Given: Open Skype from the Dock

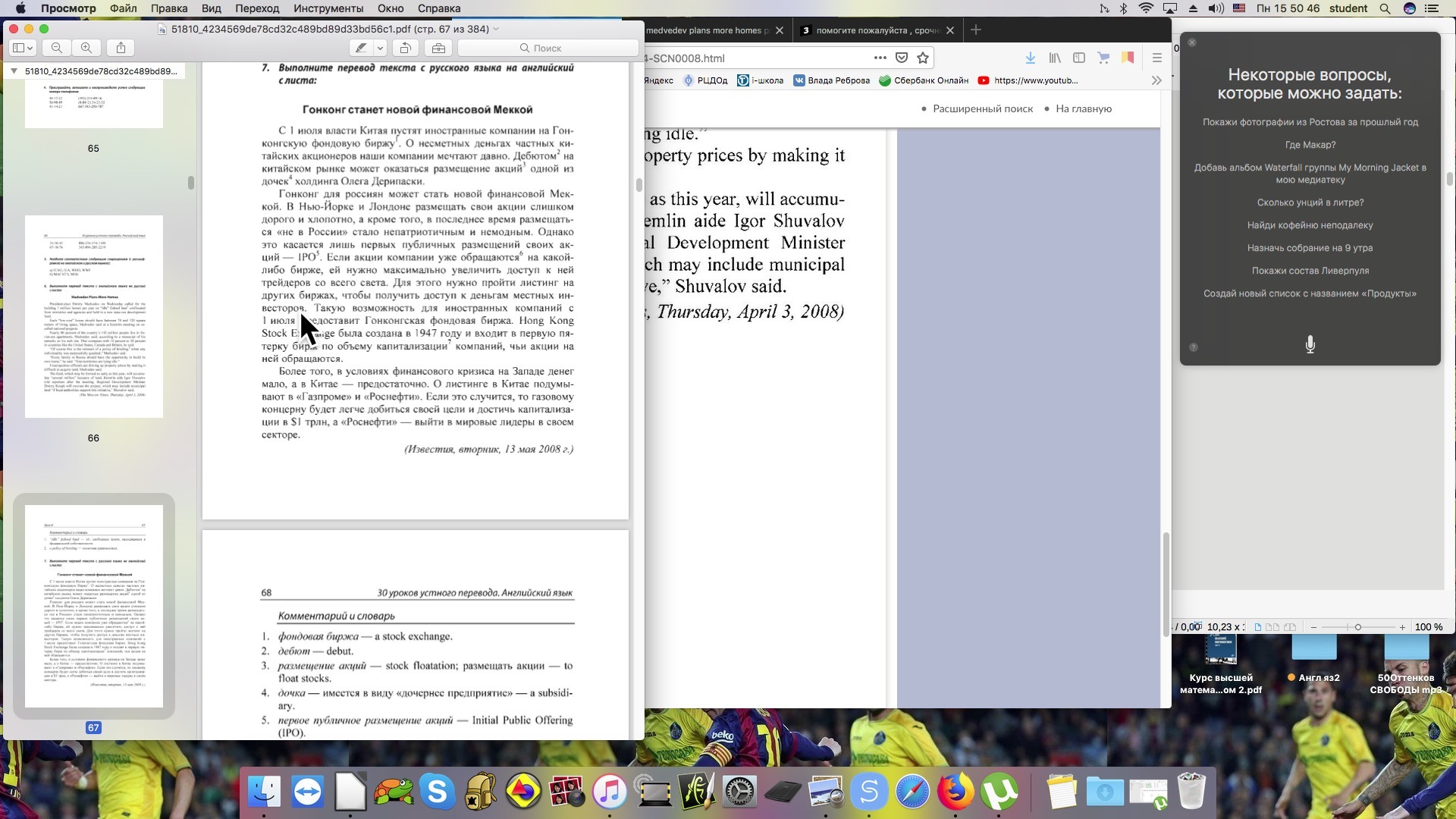Looking at the screenshot, I should pos(438,792).
